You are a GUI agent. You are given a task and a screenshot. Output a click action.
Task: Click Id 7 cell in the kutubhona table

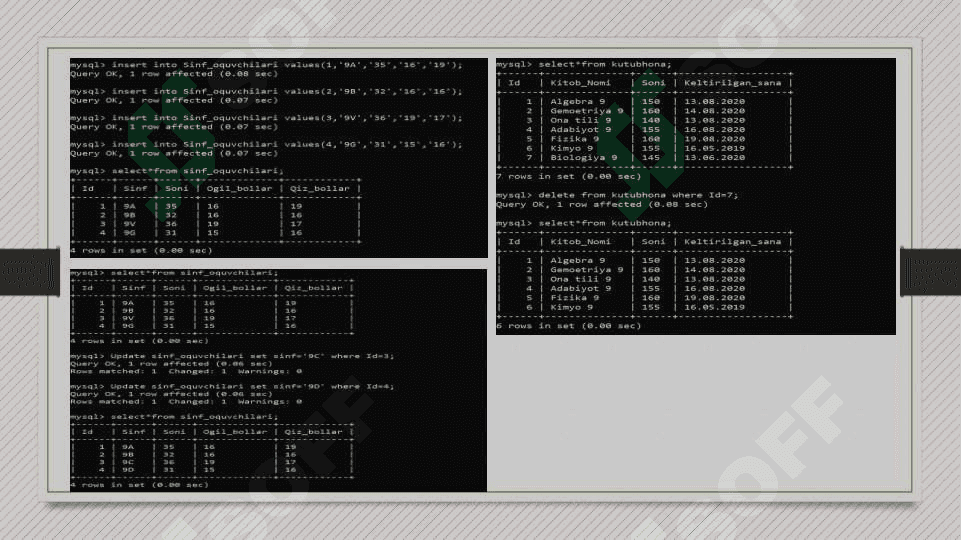point(529,158)
